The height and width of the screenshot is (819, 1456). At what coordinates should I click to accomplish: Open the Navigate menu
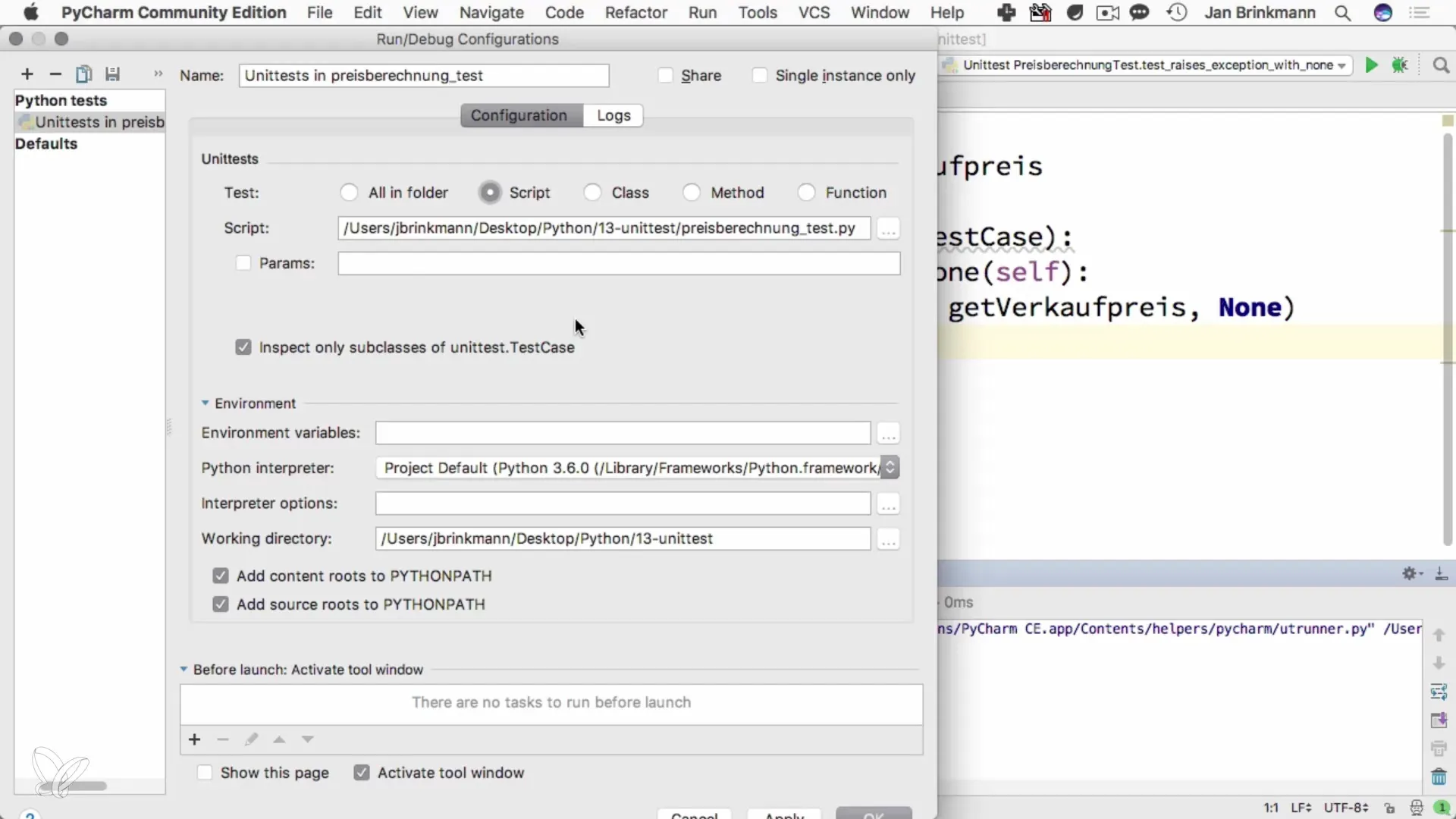tap(491, 13)
